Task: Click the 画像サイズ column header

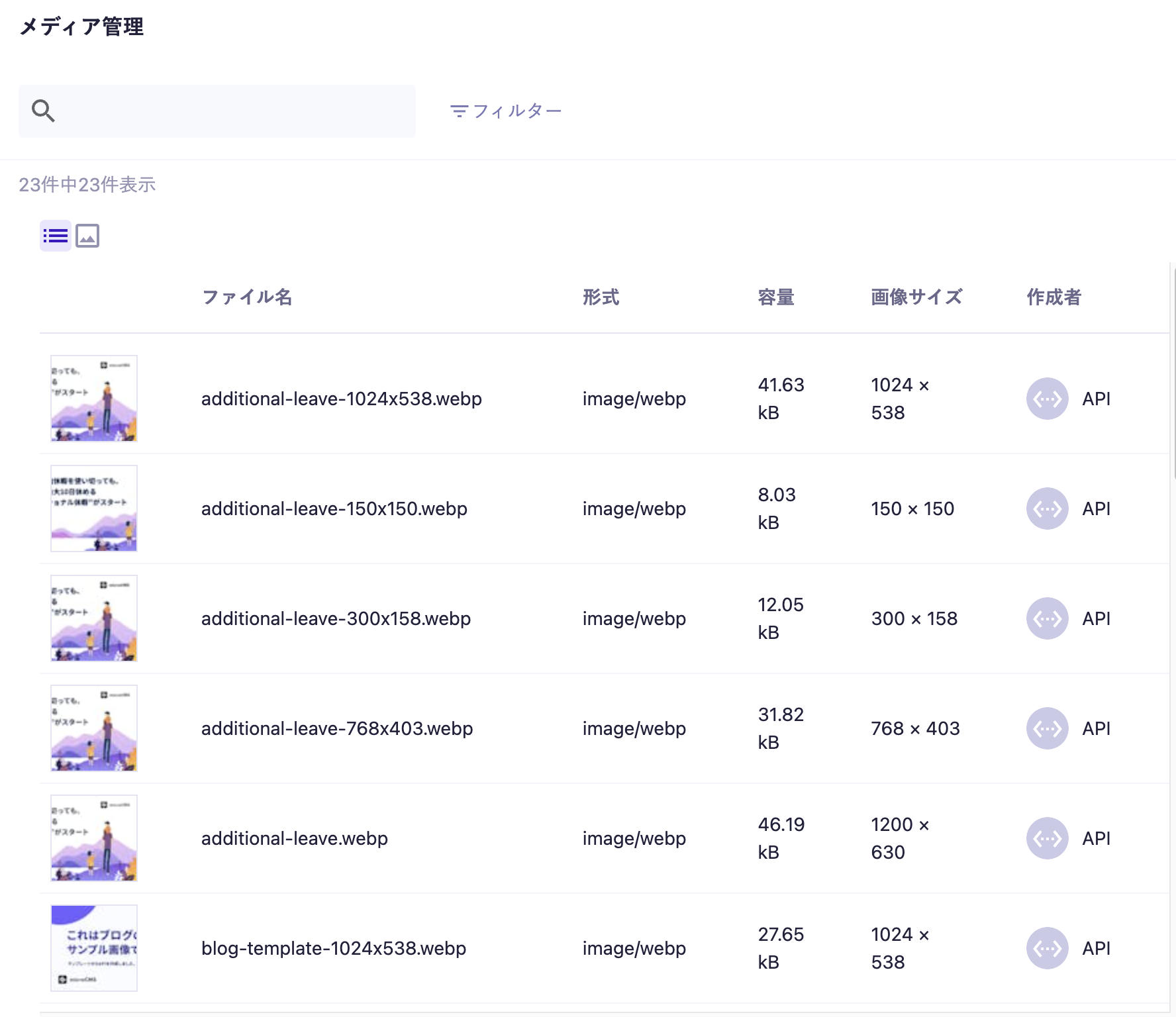Action: tap(916, 297)
